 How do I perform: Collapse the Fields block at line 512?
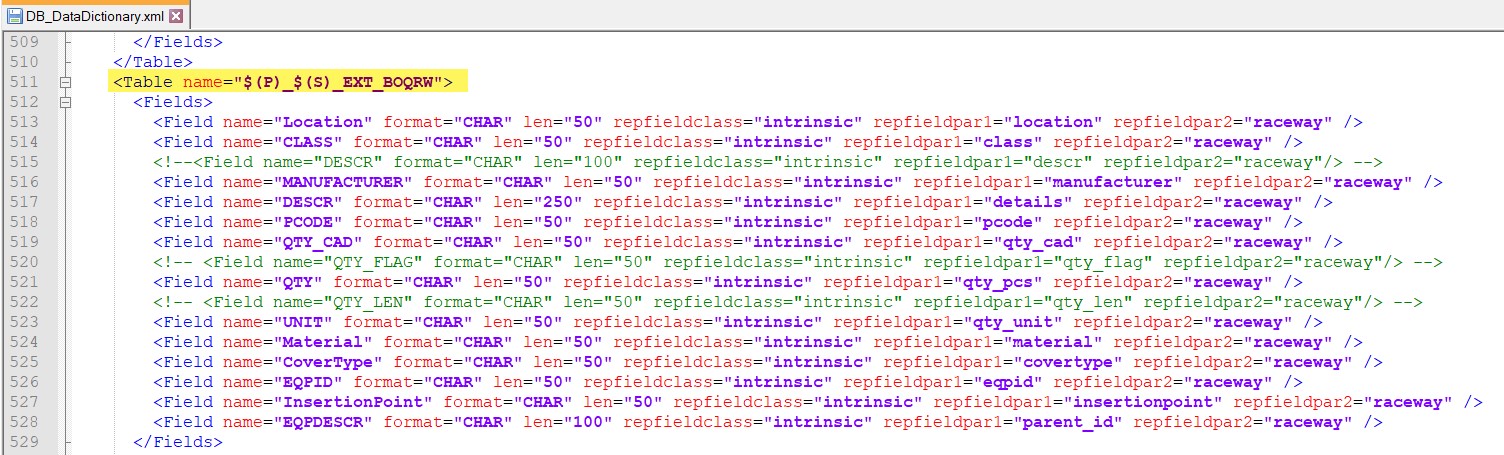coord(66,102)
